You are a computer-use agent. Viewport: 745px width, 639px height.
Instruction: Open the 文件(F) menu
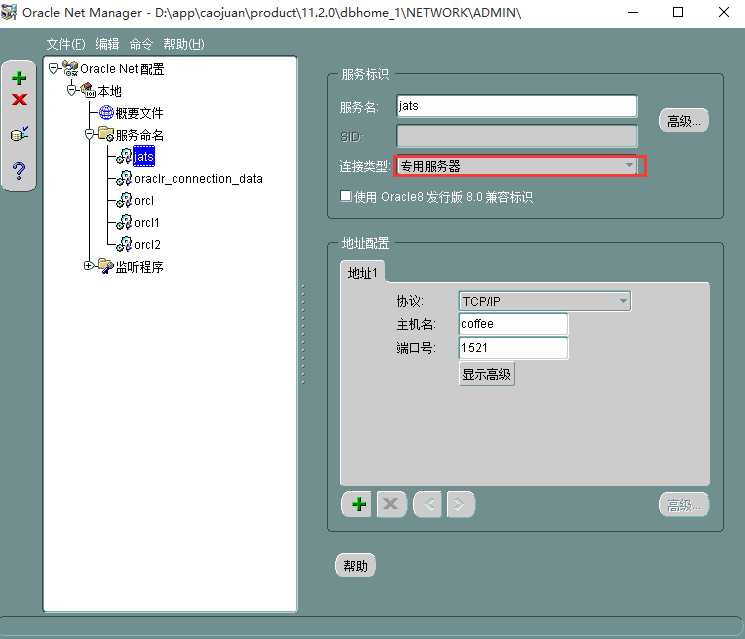point(66,44)
